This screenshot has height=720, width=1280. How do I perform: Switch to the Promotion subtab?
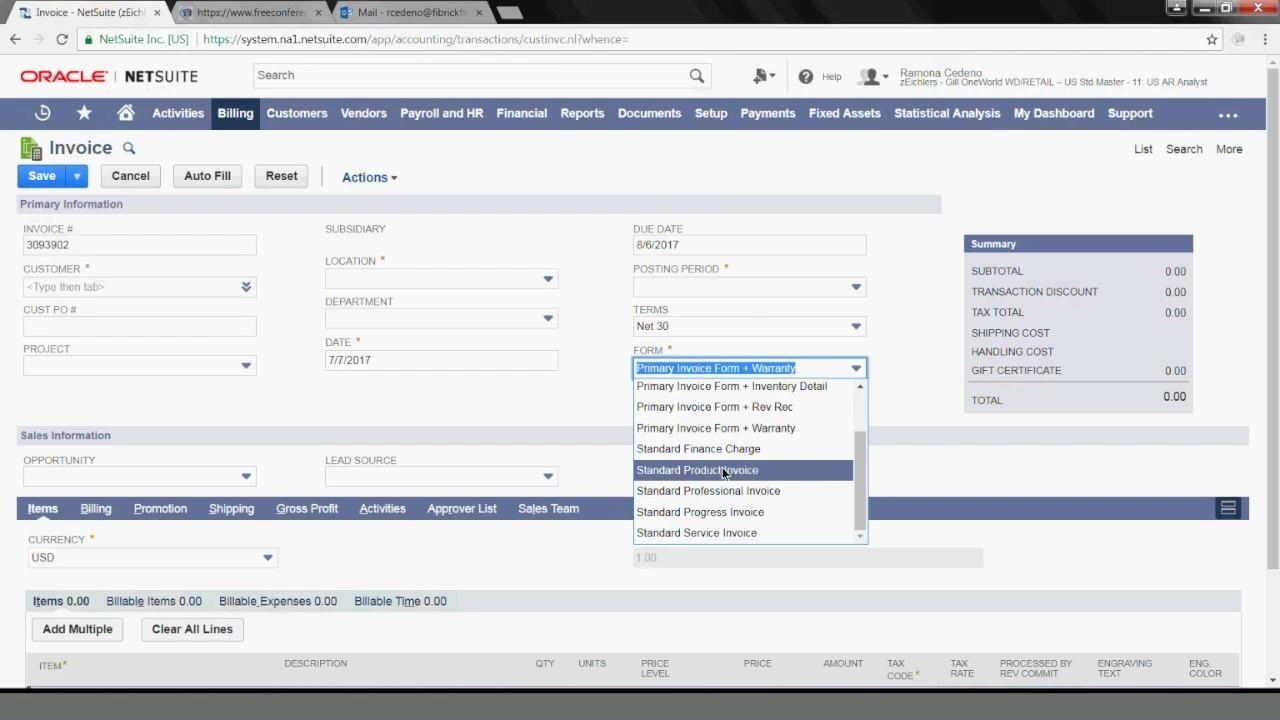click(x=160, y=508)
